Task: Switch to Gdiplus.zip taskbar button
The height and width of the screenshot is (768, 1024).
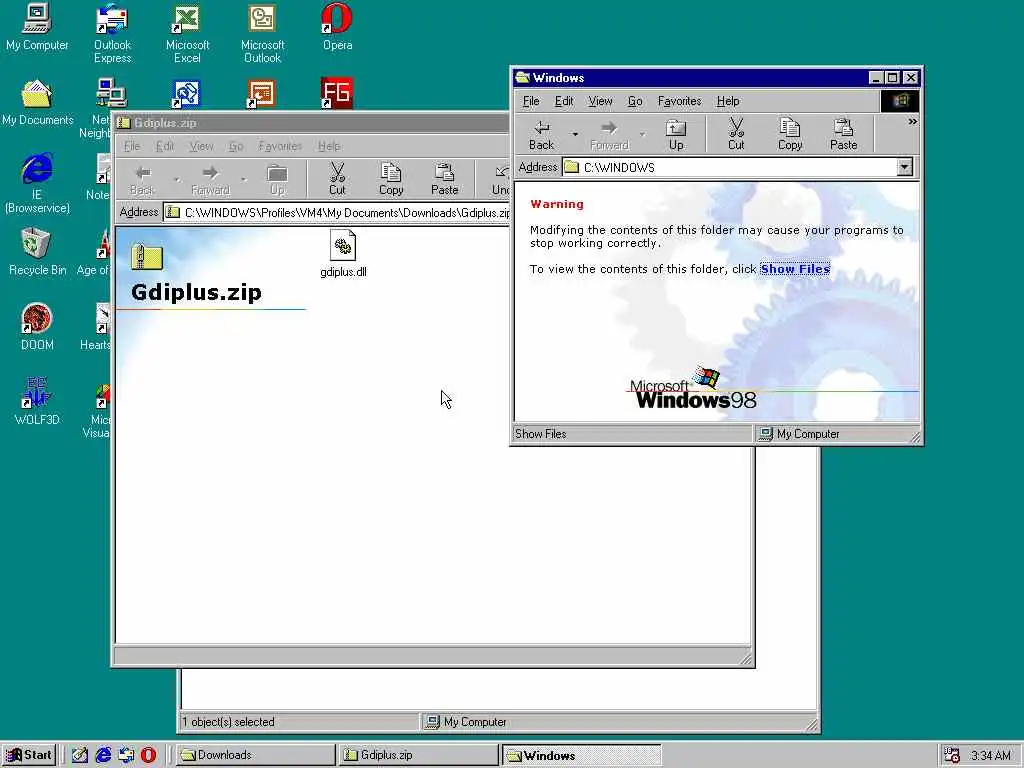Action: click(x=419, y=755)
